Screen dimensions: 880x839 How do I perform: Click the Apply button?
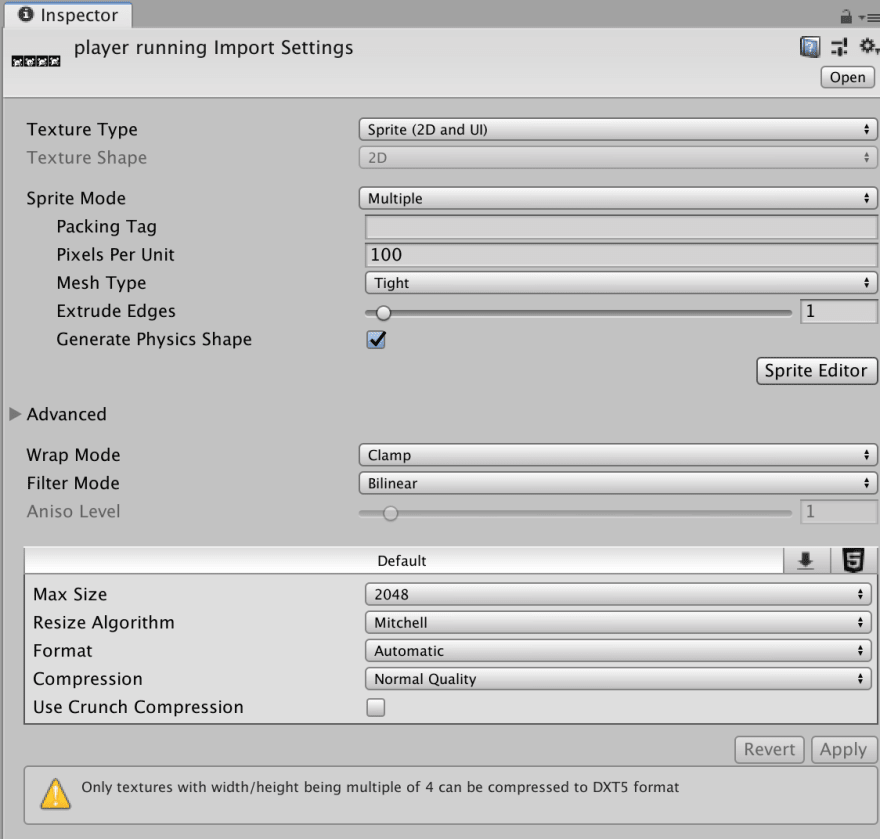844,749
